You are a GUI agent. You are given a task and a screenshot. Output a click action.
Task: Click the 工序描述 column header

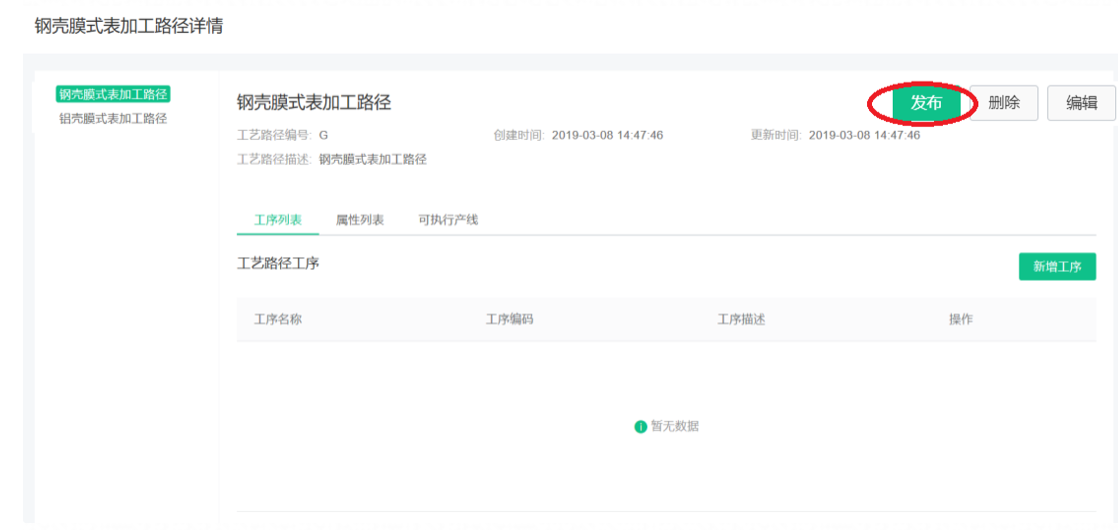742,320
